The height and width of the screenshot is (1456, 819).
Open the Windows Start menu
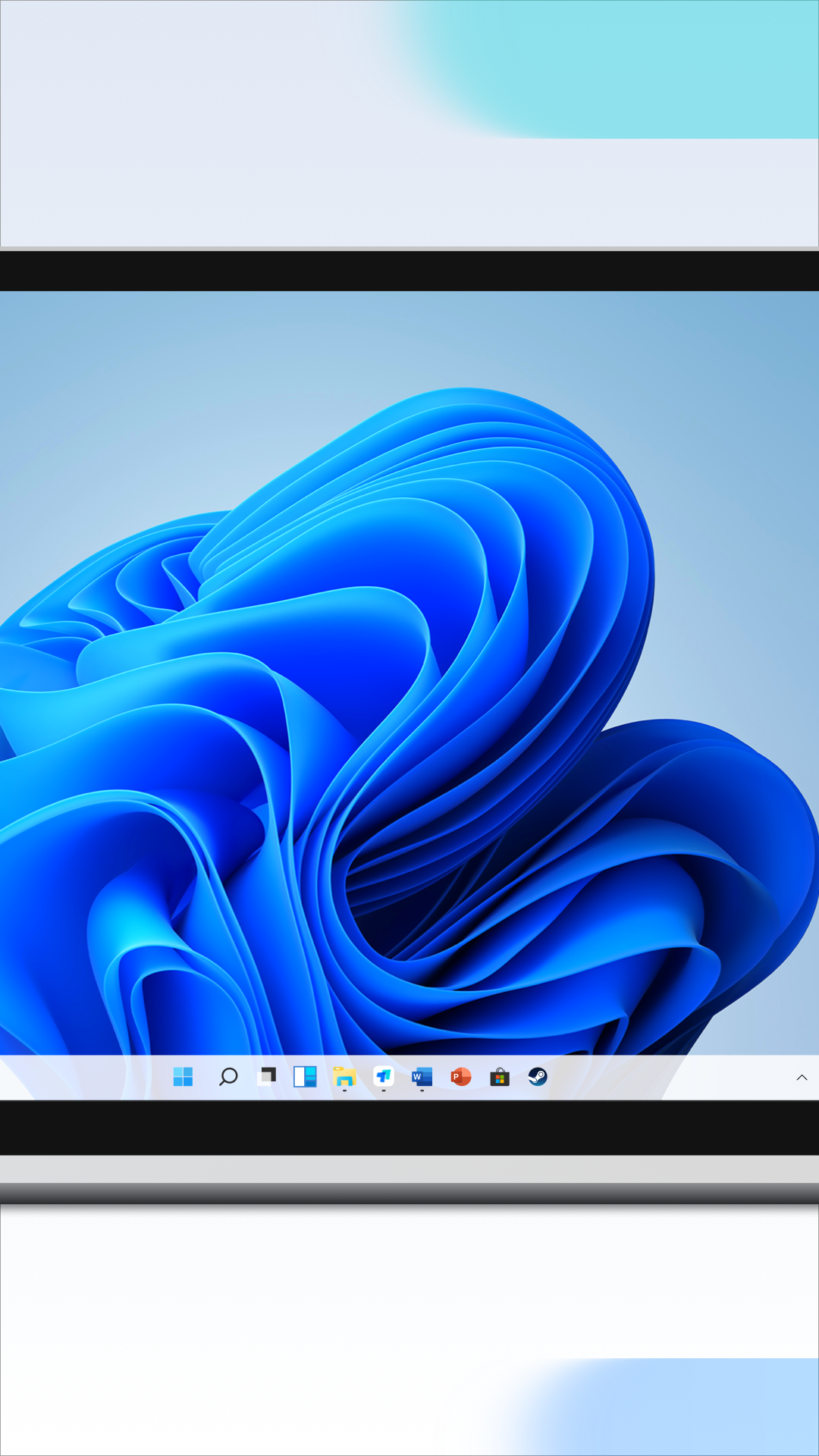[183, 1076]
